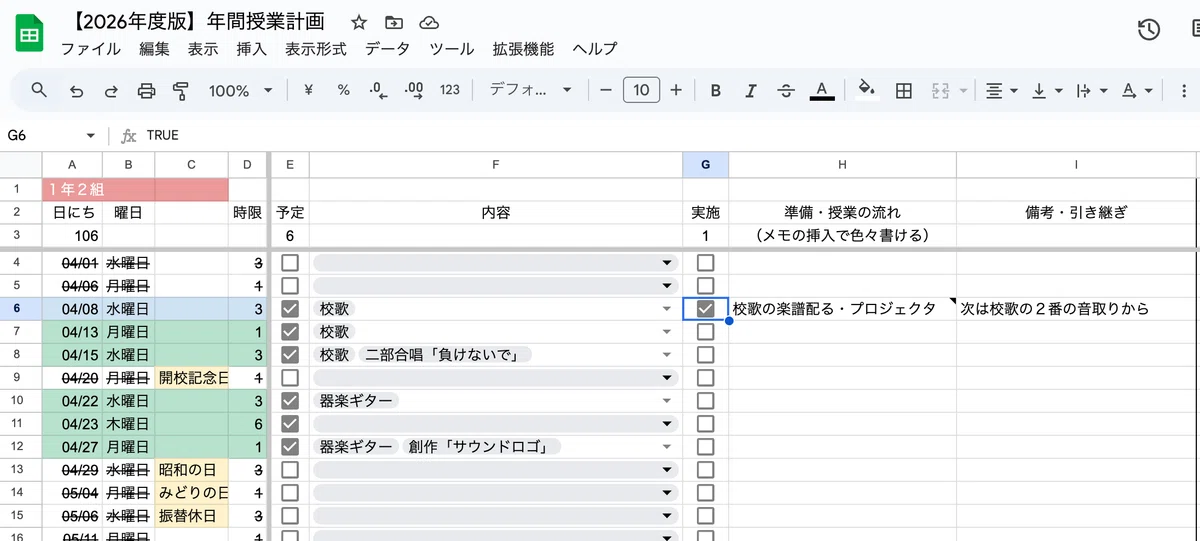Print the spreadsheet
The height and width of the screenshot is (541, 1200).
tap(146, 91)
